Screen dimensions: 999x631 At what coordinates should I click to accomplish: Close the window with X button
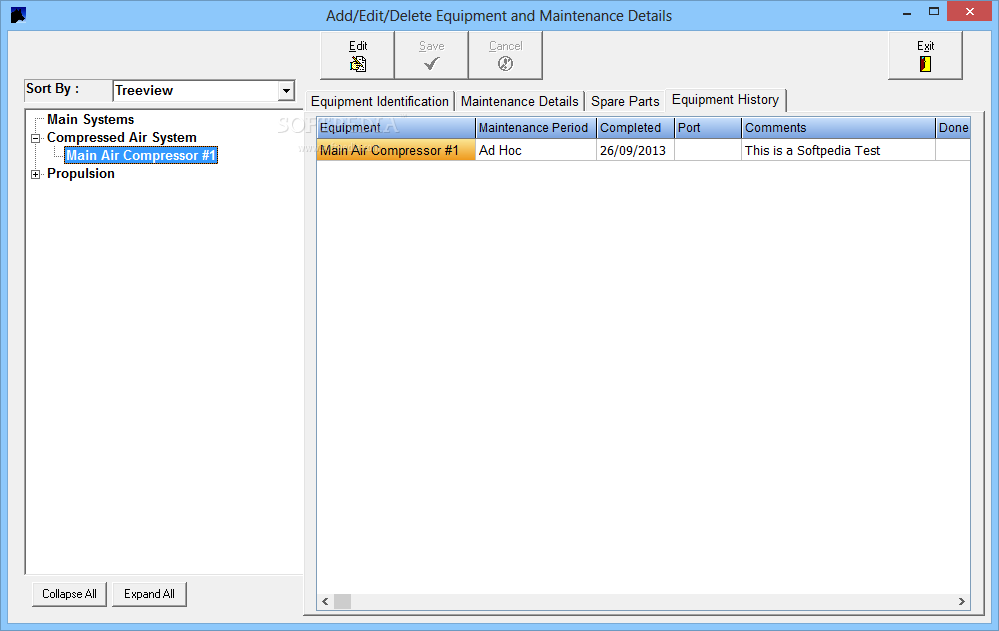[x=970, y=11]
